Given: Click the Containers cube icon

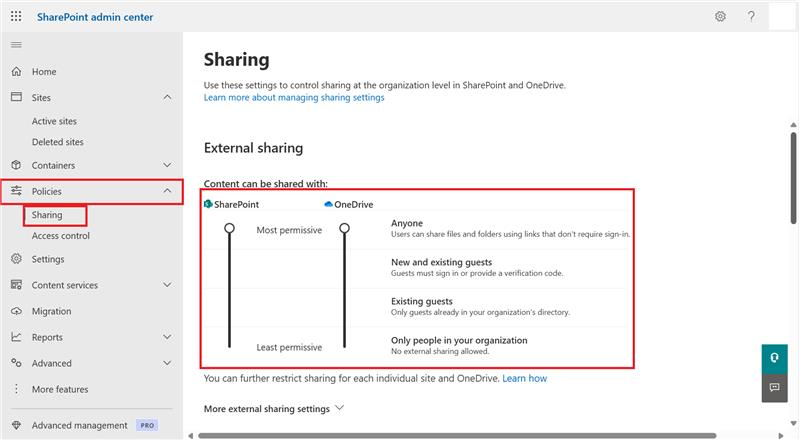Looking at the screenshot, I should pos(16,165).
